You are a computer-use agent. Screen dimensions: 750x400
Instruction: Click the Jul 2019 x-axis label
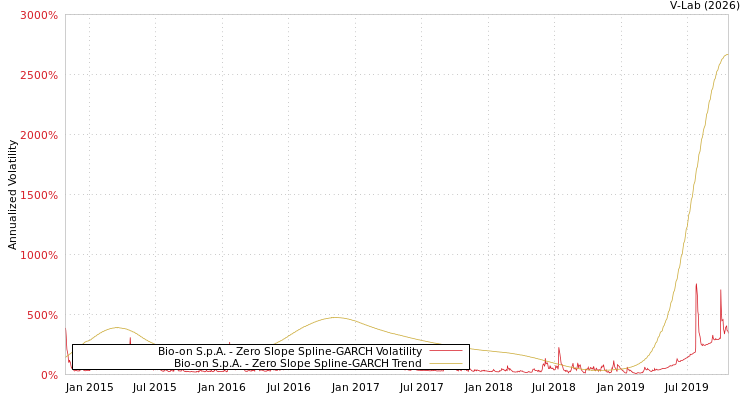[x=687, y=387]
